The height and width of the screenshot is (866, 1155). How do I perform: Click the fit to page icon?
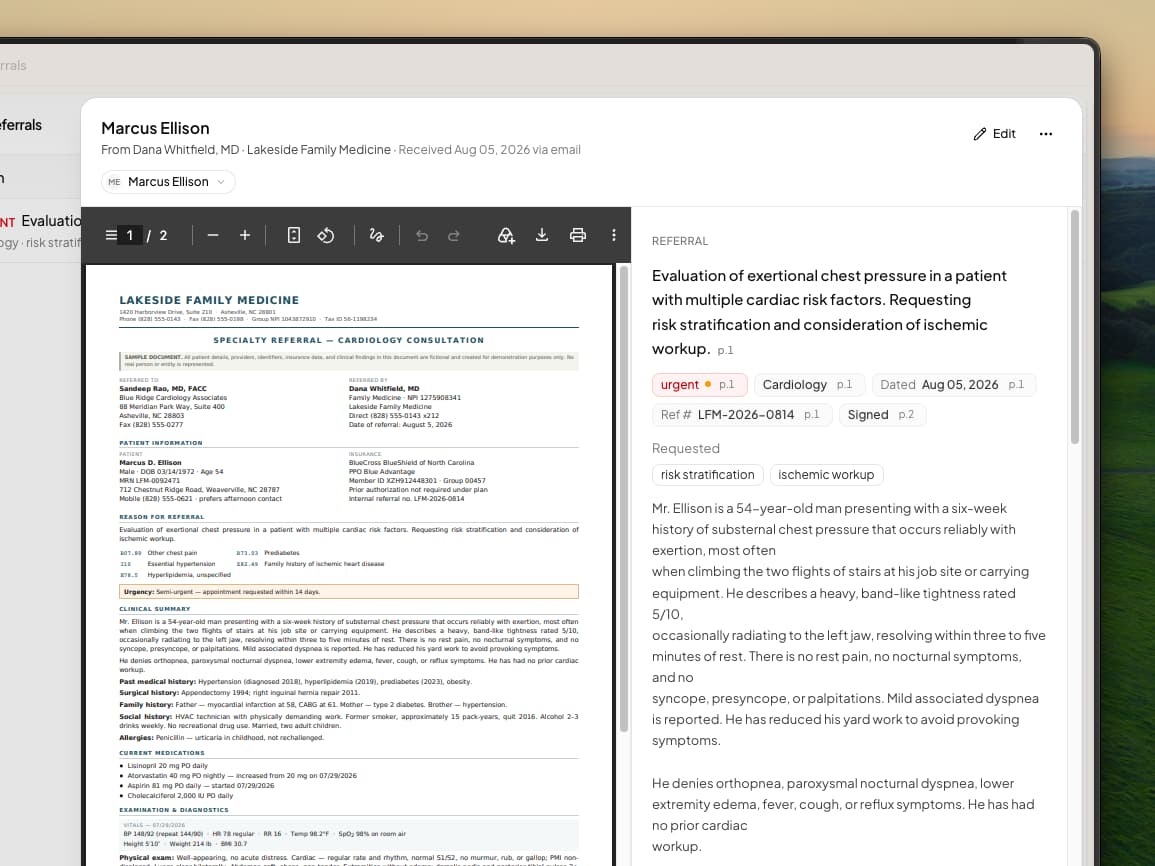293,235
